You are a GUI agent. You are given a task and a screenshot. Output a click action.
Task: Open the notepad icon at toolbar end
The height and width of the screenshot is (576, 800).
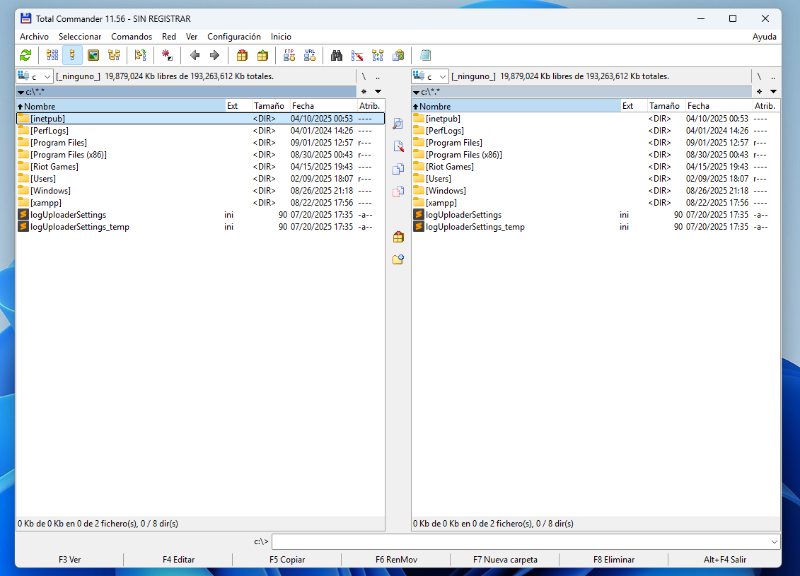pyautogui.click(x=425, y=55)
